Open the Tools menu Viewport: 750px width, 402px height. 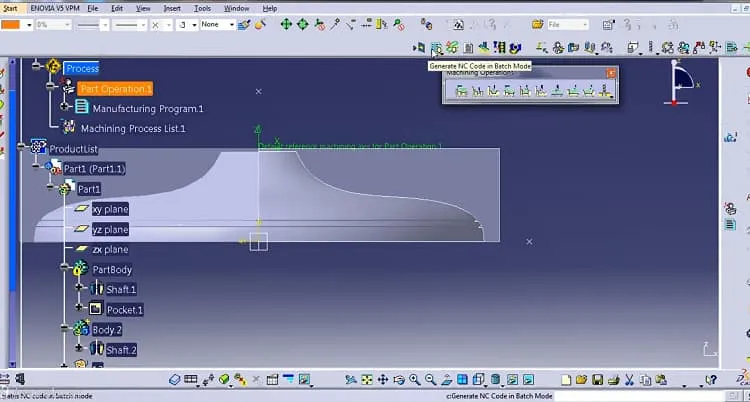[202, 9]
